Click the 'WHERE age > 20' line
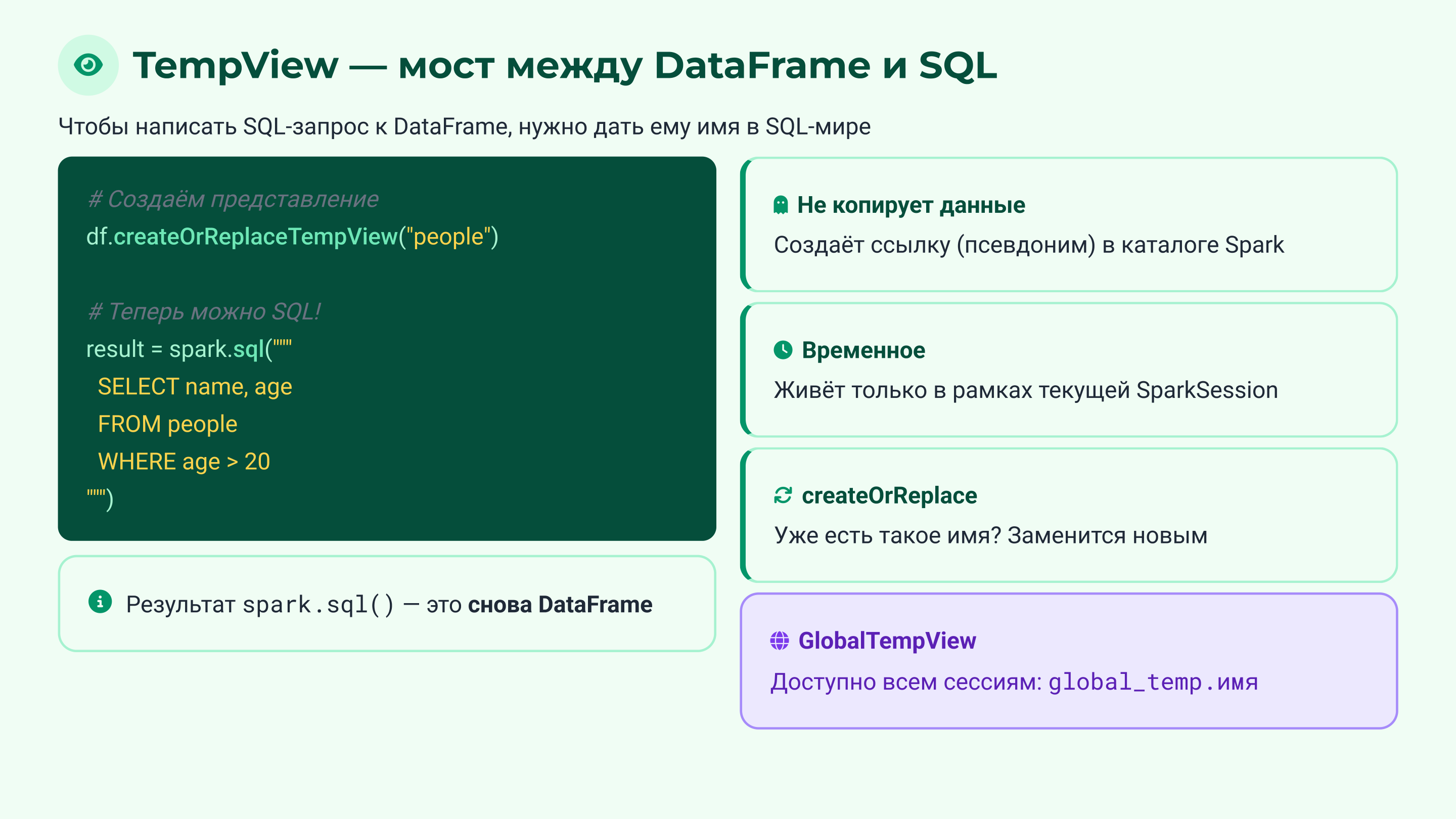 [x=184, y=461]
